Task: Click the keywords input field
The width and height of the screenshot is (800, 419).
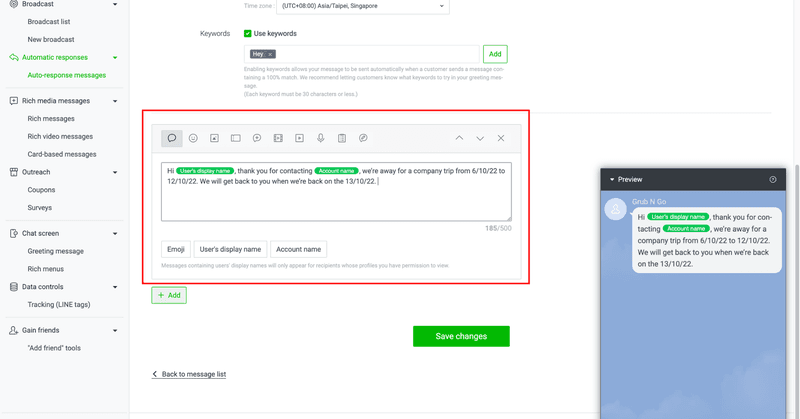Action: (x=362, y=54)
